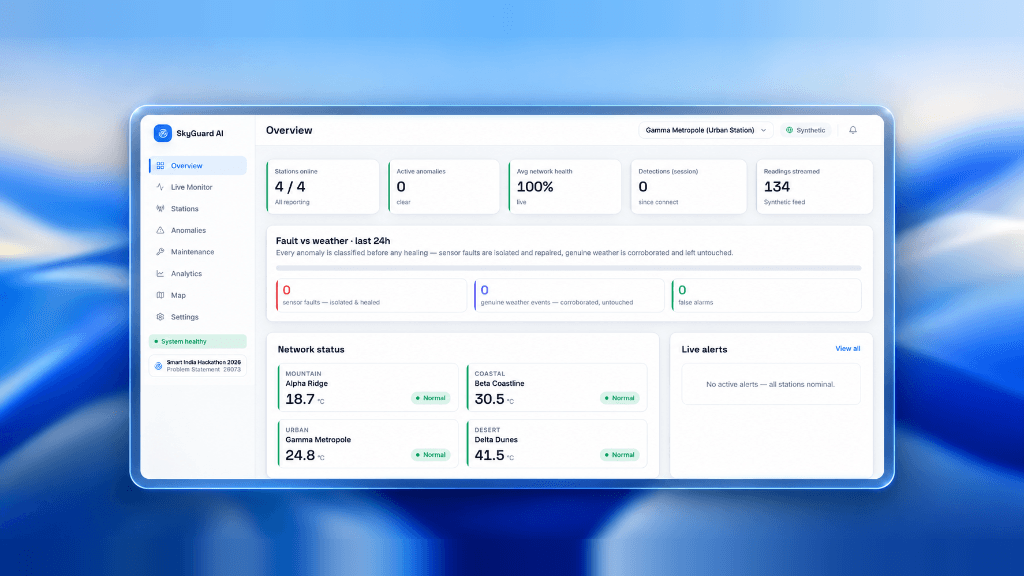This screenshot has width=1024, height=576.
Task: Click the Anomalies warning triangle icon
Action: pos(160,230)
